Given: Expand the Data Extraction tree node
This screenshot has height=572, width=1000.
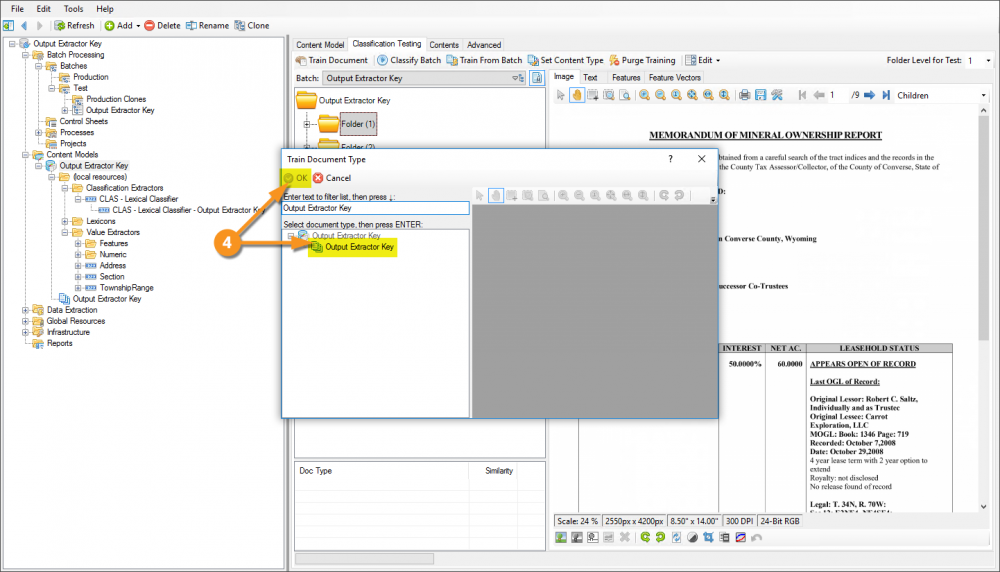Looking at the screenshot, I should (x=25, y=310).
